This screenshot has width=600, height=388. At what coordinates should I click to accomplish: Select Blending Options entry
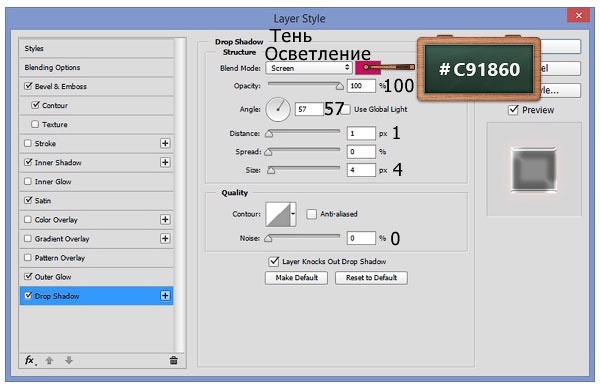pyautogui.click(x=96, y=68)
